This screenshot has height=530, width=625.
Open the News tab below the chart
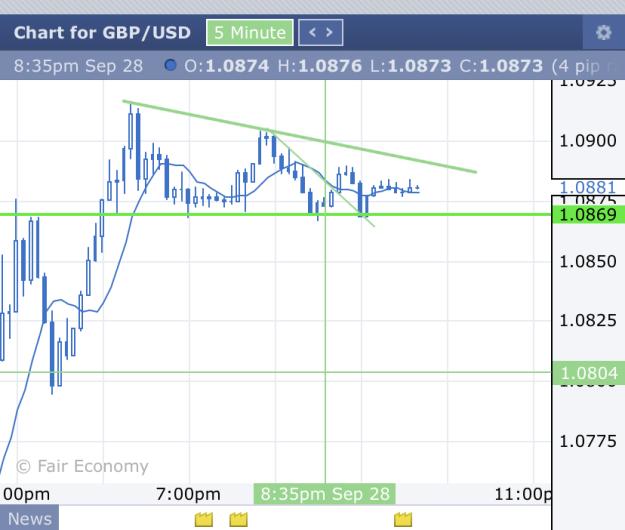(x=29, y=519)
